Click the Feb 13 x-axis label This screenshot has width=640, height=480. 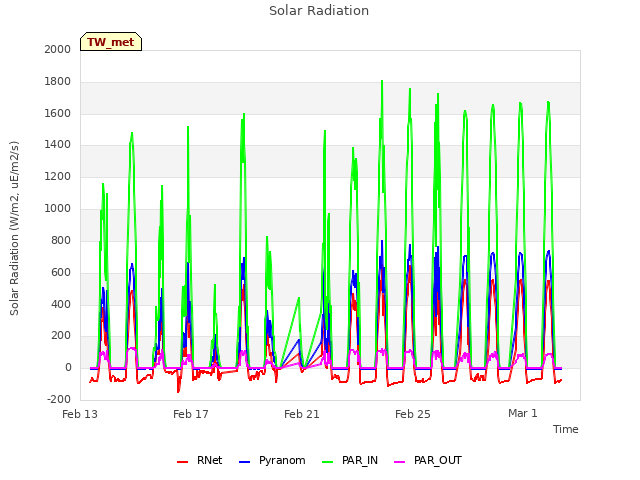click(x=80, y=414)
